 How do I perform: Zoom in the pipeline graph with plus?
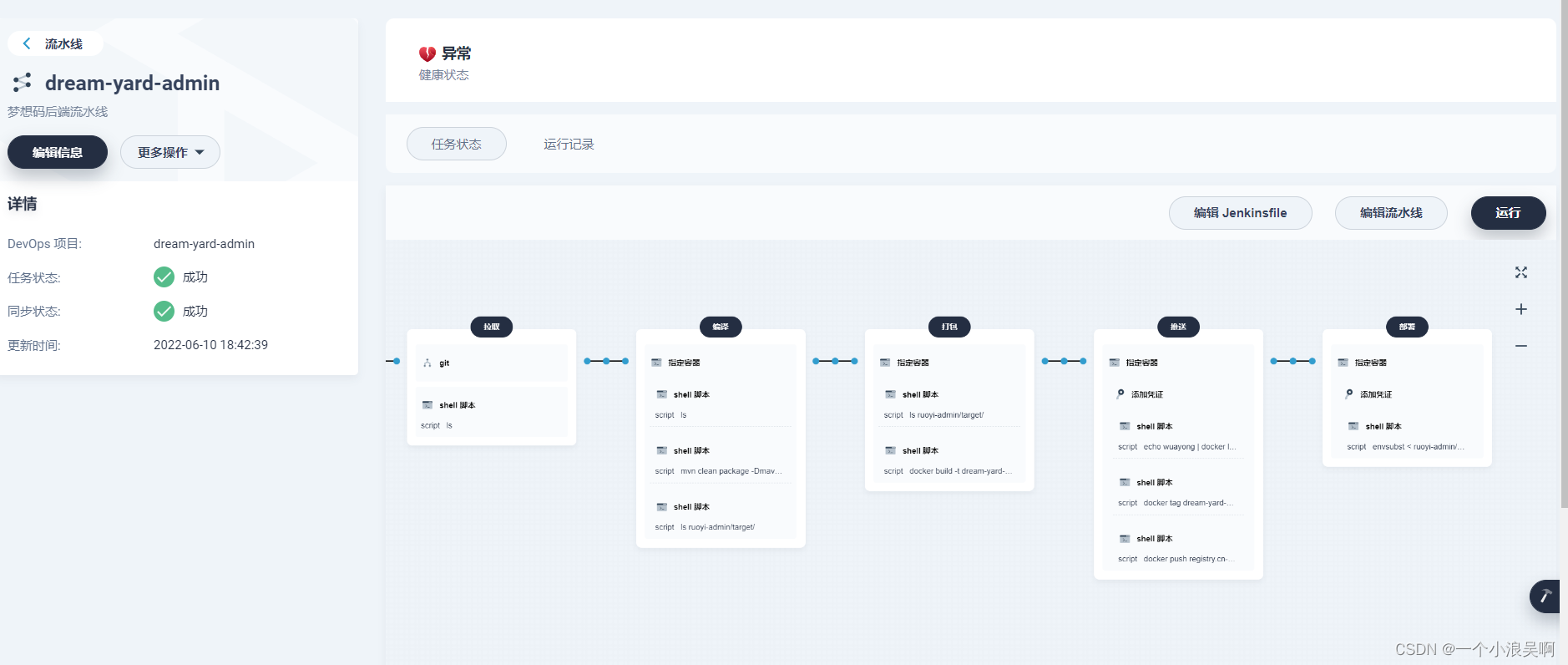[1521, 309]
